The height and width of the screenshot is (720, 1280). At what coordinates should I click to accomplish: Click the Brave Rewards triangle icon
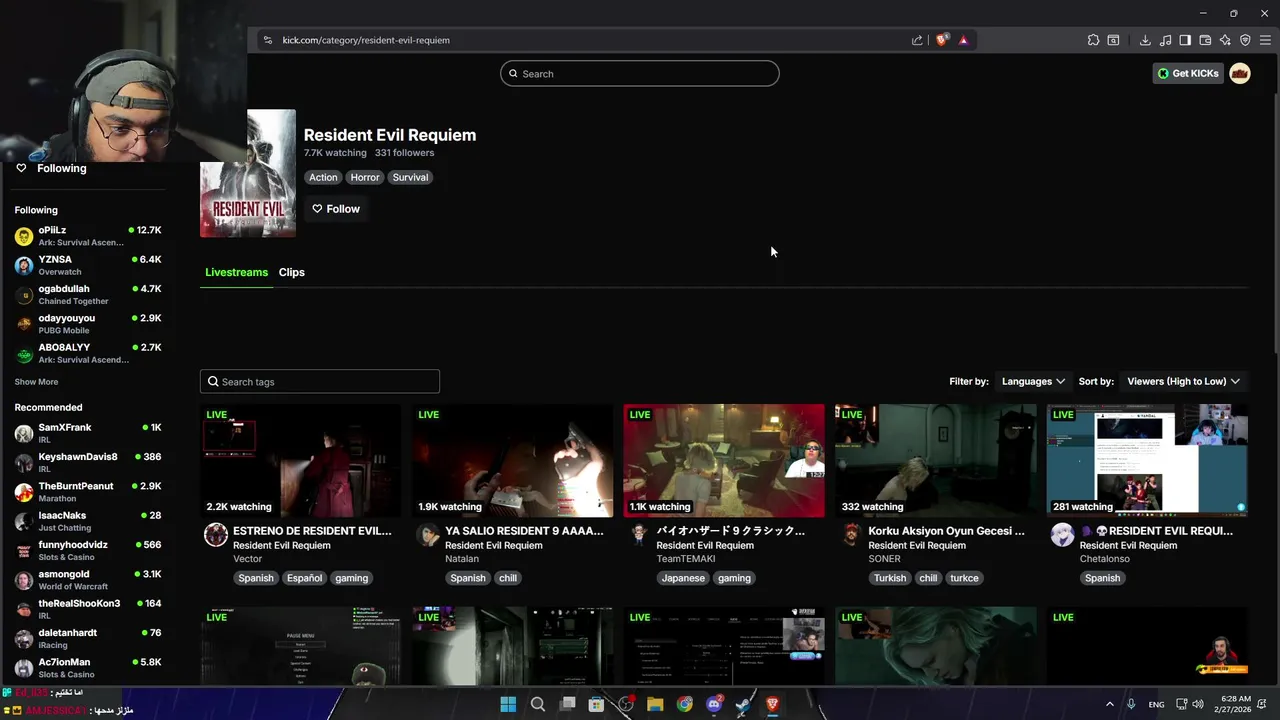point(963,40)
